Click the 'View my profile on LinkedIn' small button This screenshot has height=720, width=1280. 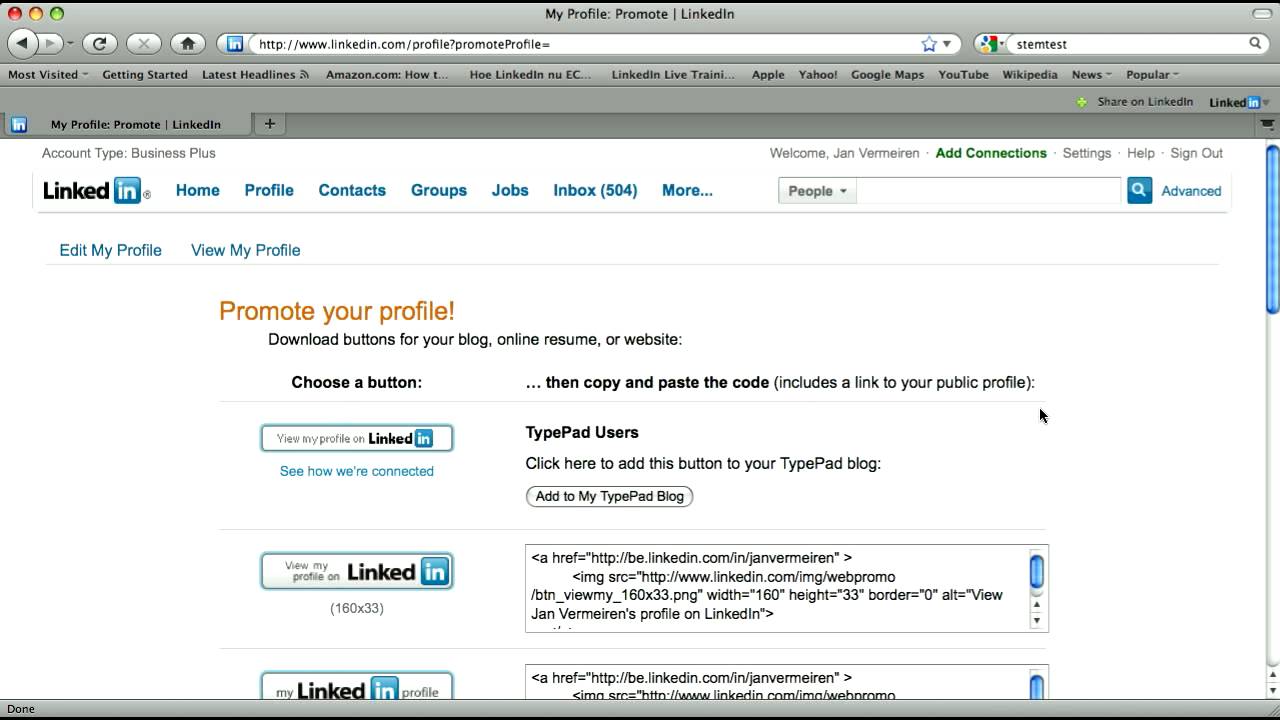point(357,438)
